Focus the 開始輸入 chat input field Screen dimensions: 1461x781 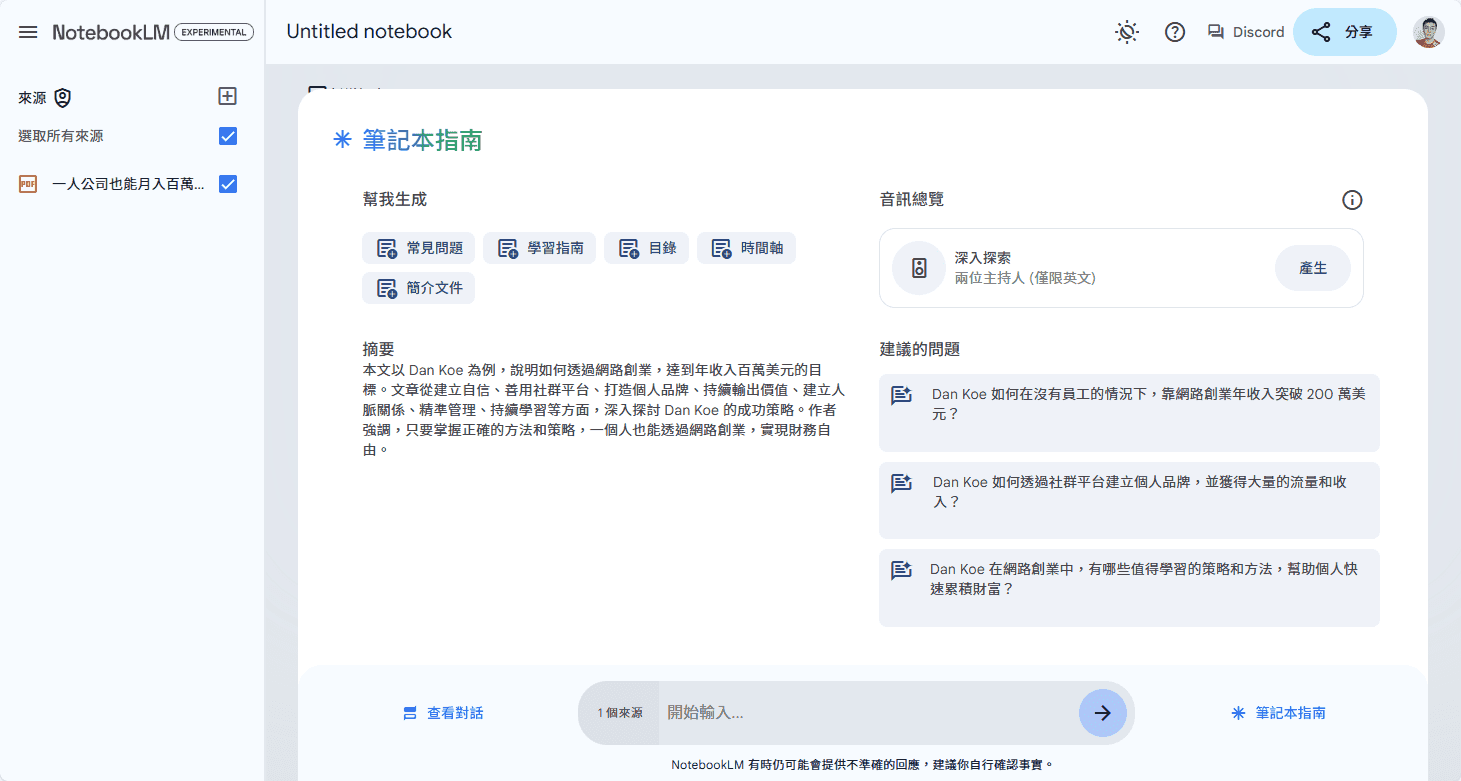[866, 713]
